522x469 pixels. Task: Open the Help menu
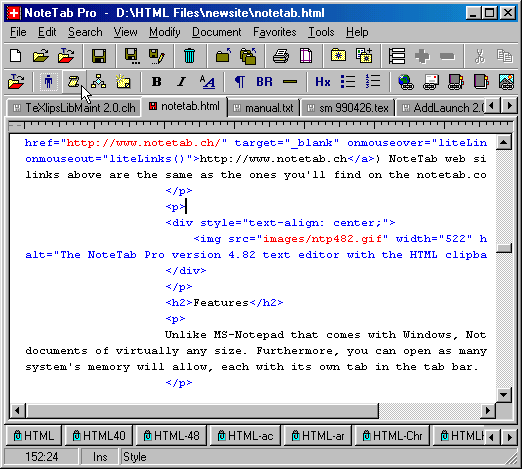pos(357,32)
